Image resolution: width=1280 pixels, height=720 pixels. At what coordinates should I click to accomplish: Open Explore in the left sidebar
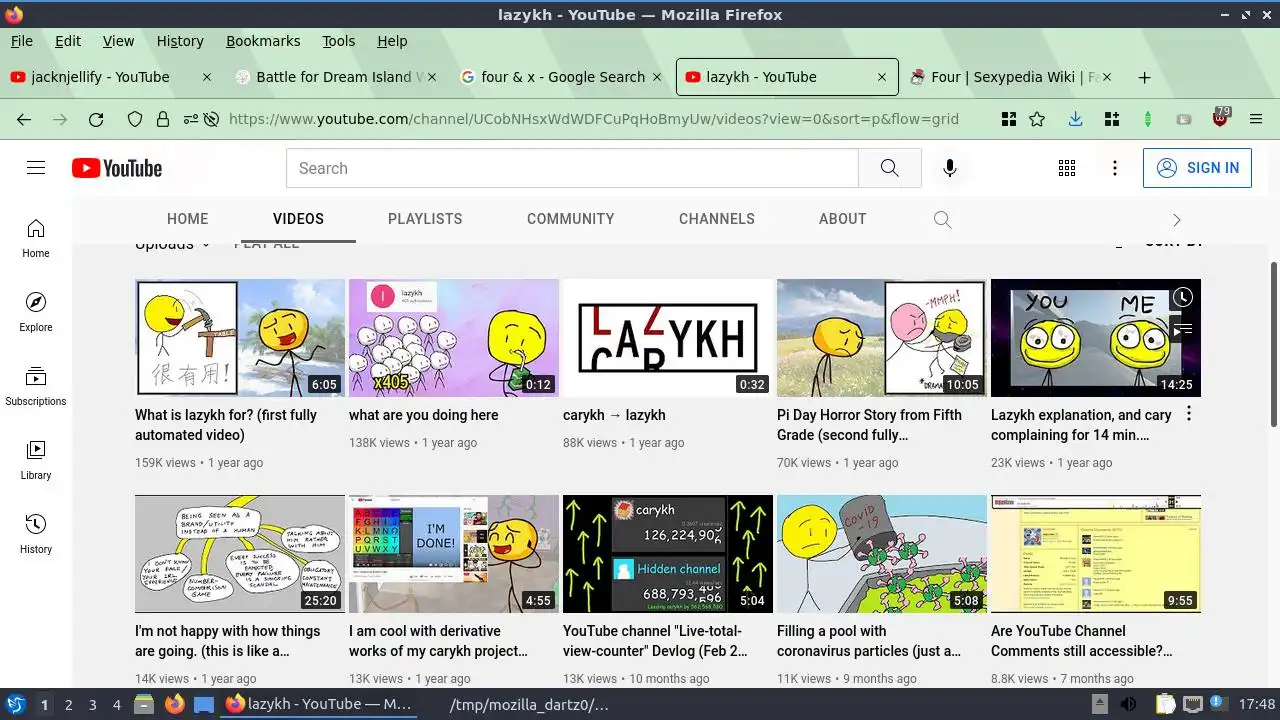coord(36,312)
